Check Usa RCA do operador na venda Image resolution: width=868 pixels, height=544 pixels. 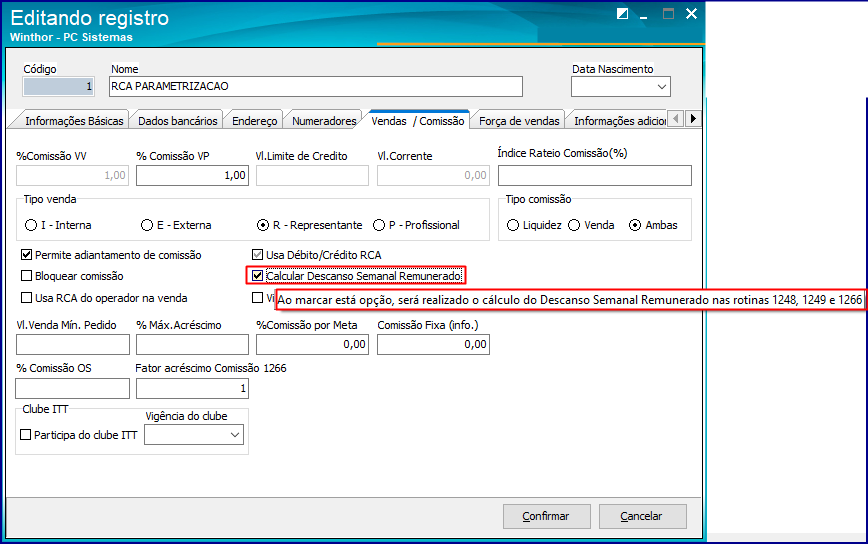(27, 298)
